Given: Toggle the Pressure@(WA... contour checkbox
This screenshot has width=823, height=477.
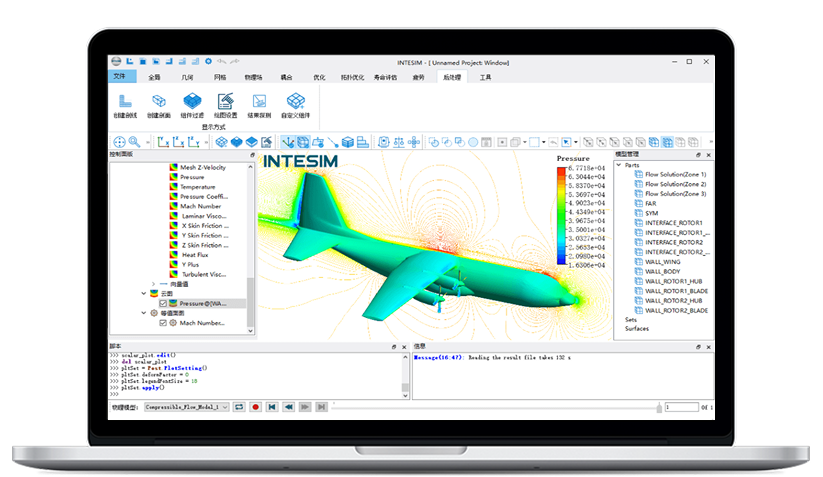Looking at the screenshot, I should (163, 303).
